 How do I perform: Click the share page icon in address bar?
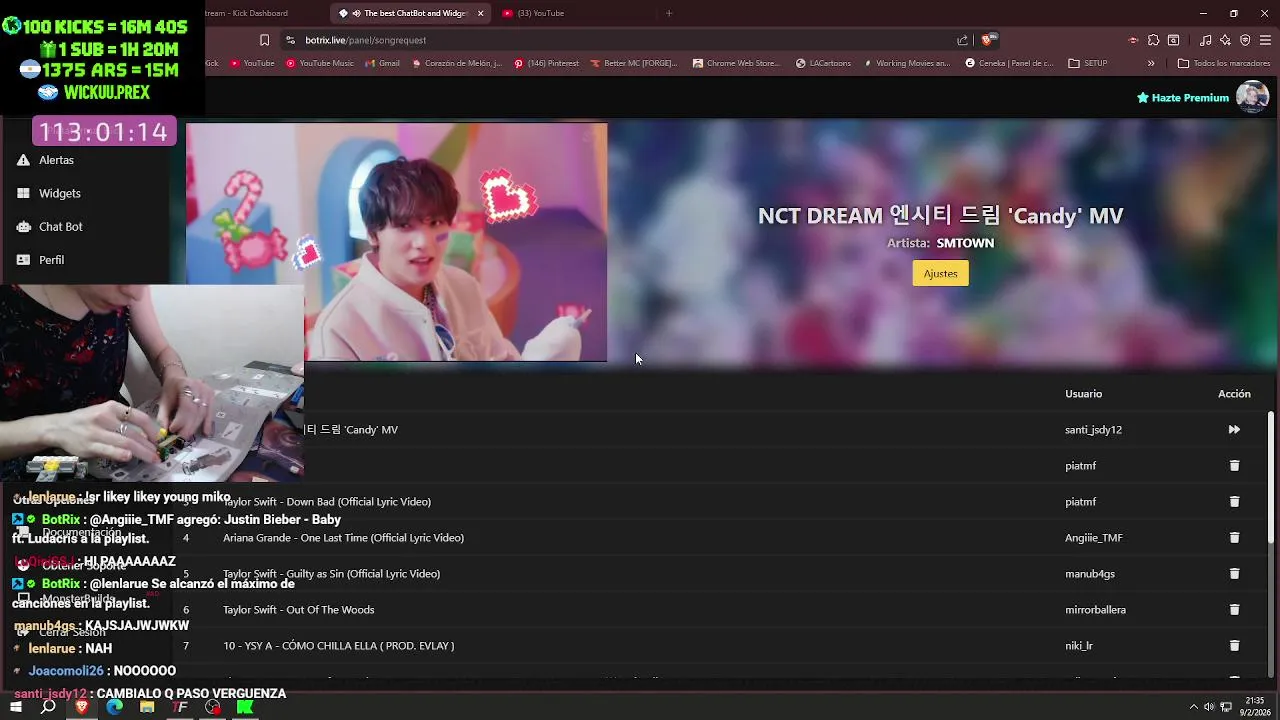tap(962, 40)
